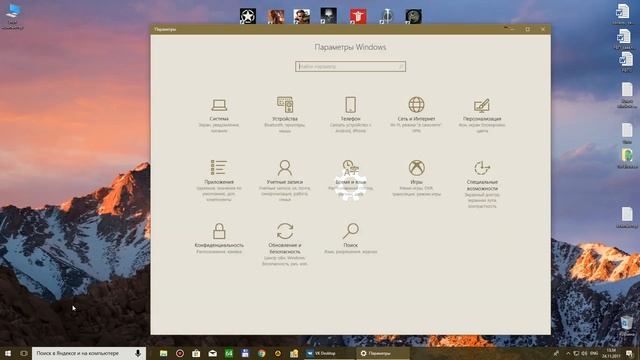This screenshot has height=360, width=640.
Task: Select the This PC desktop icon
Action: click(x=13, y=17)
